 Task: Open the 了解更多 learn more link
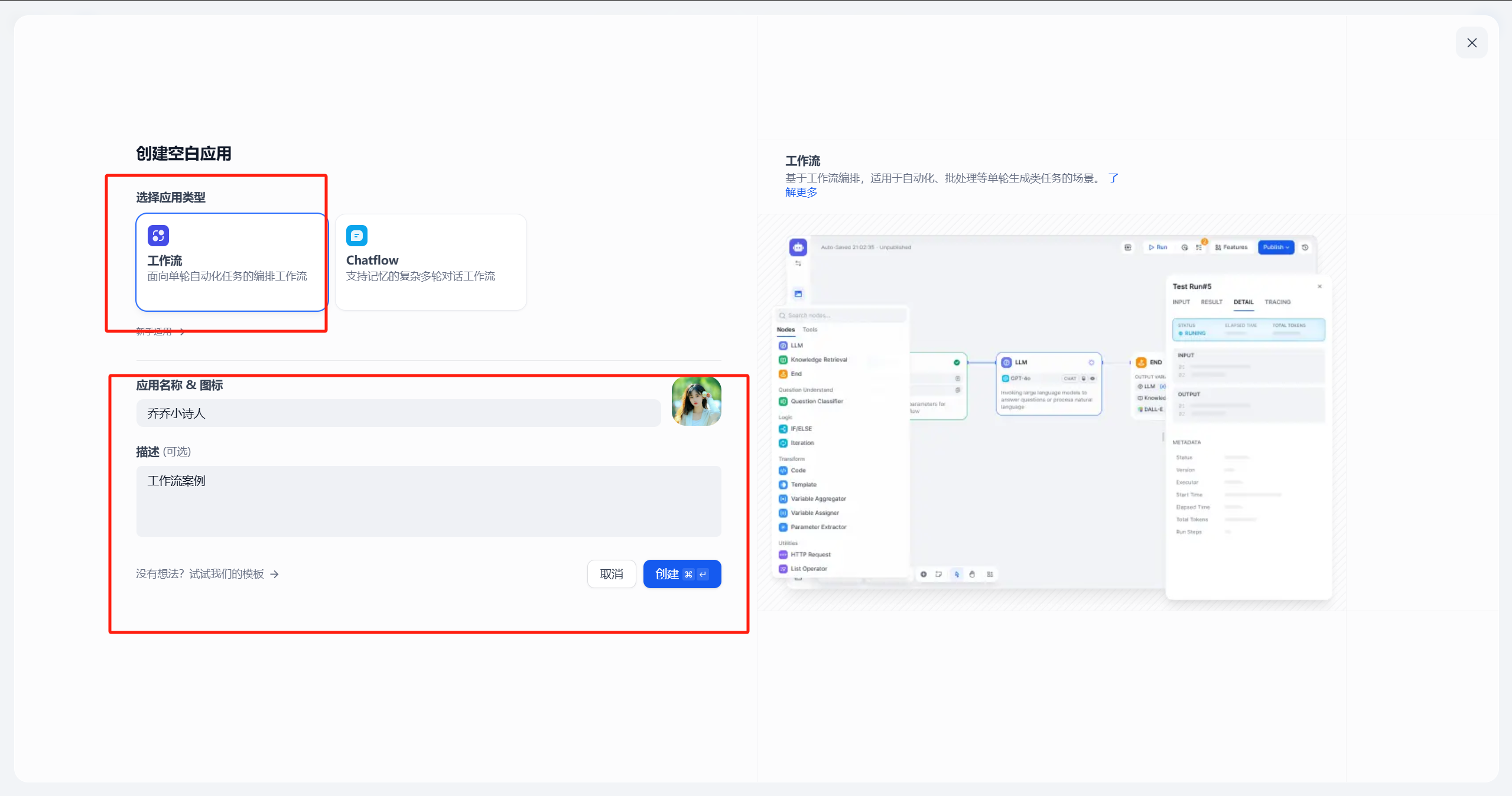[801, 193]
